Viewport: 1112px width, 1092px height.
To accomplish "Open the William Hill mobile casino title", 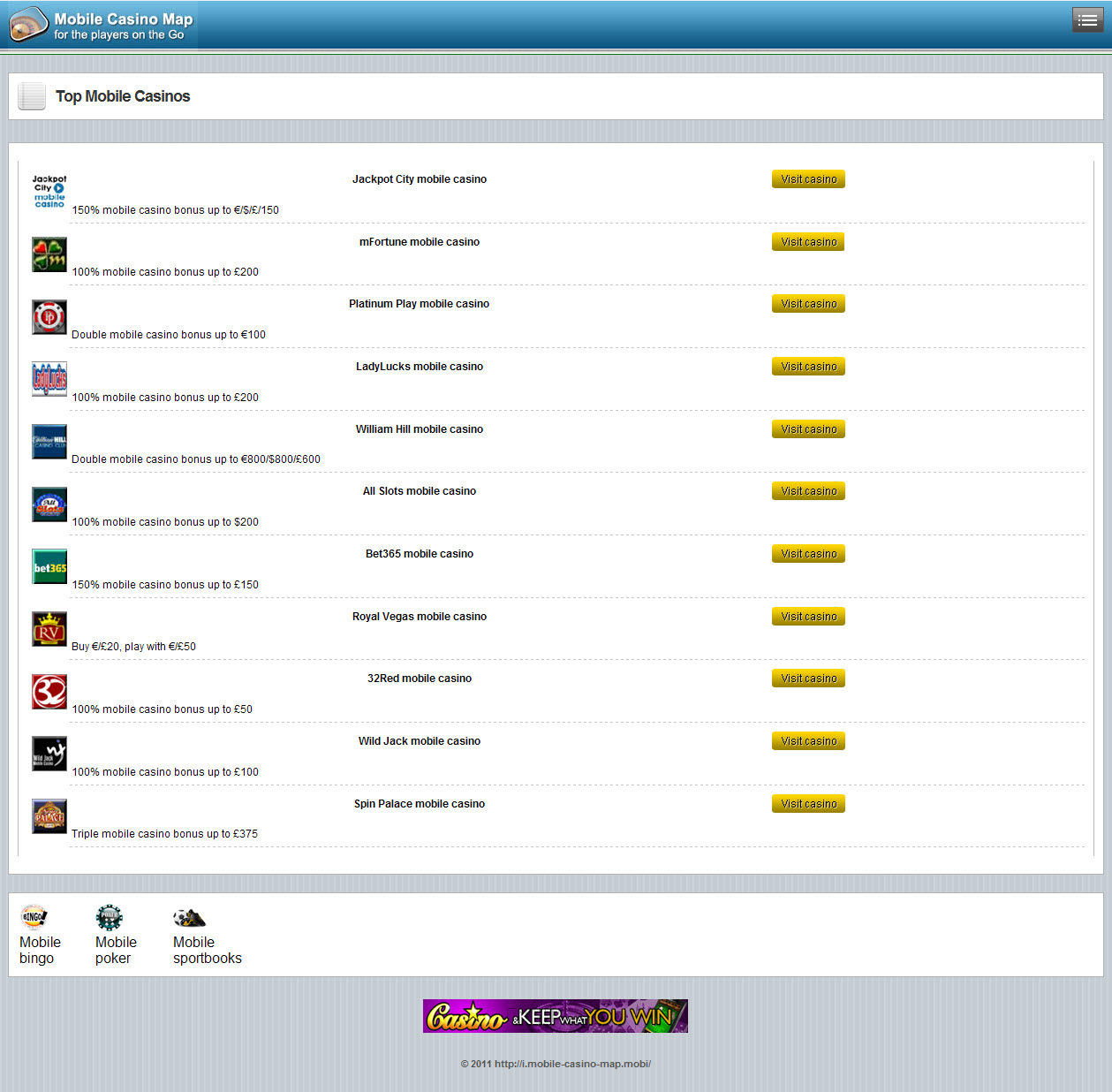I will [x=420, y=429].
